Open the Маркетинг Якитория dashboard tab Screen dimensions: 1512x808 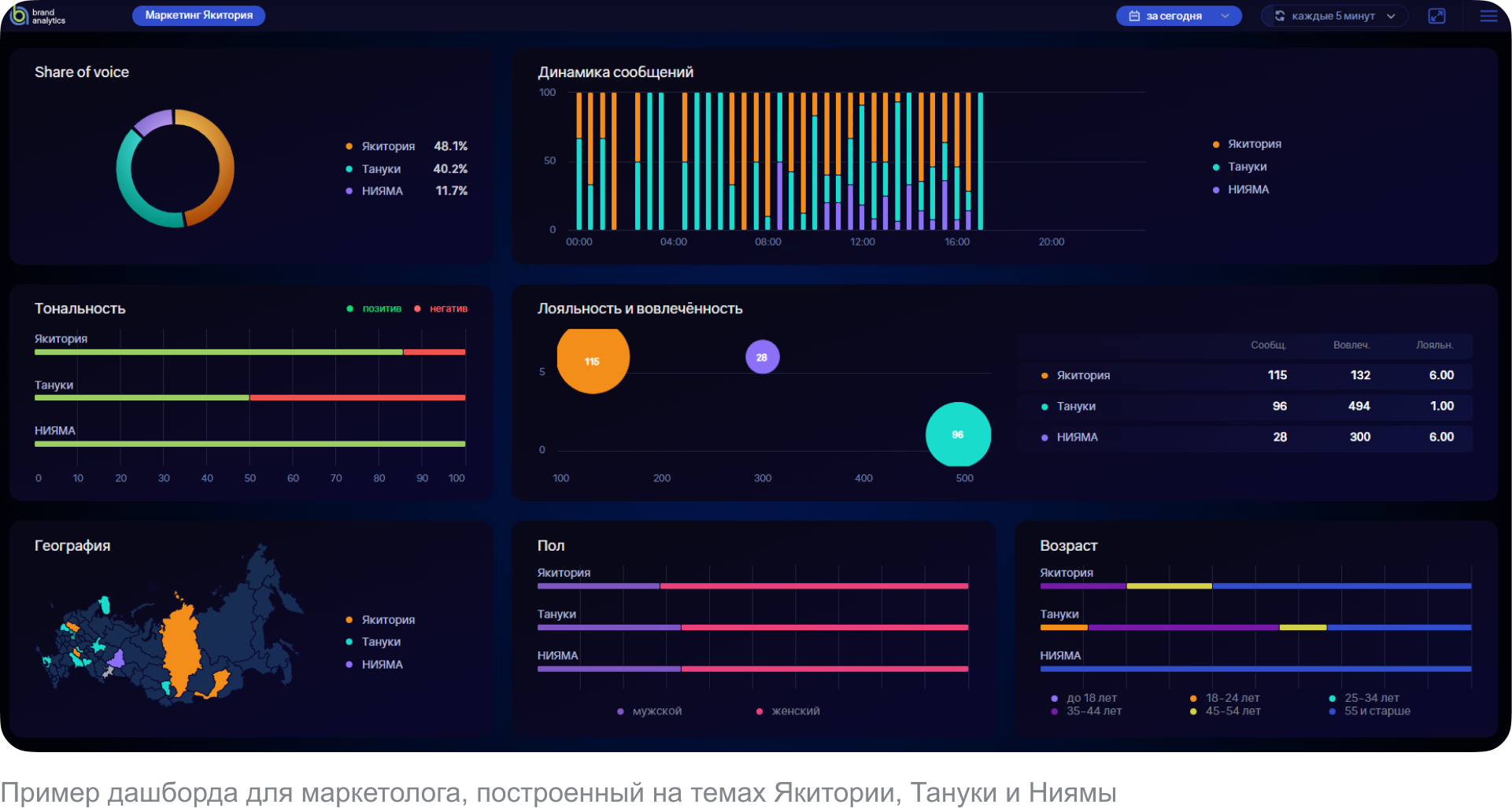point(198,16)
